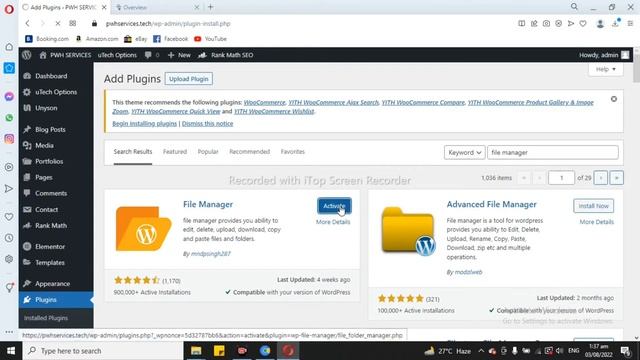The width and height of the screenshot is (640, 360).
Task: Activate the File Manager plugin
Action: 334,206
